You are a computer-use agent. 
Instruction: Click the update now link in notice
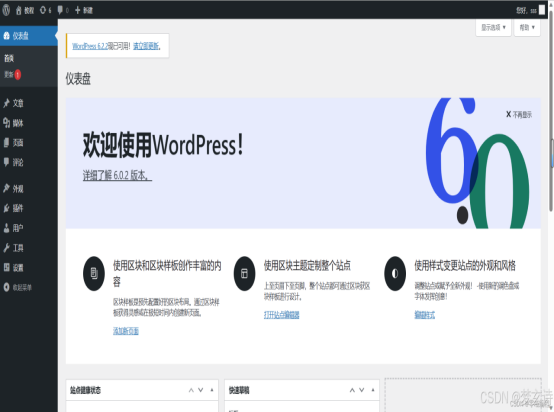point(146,46)
